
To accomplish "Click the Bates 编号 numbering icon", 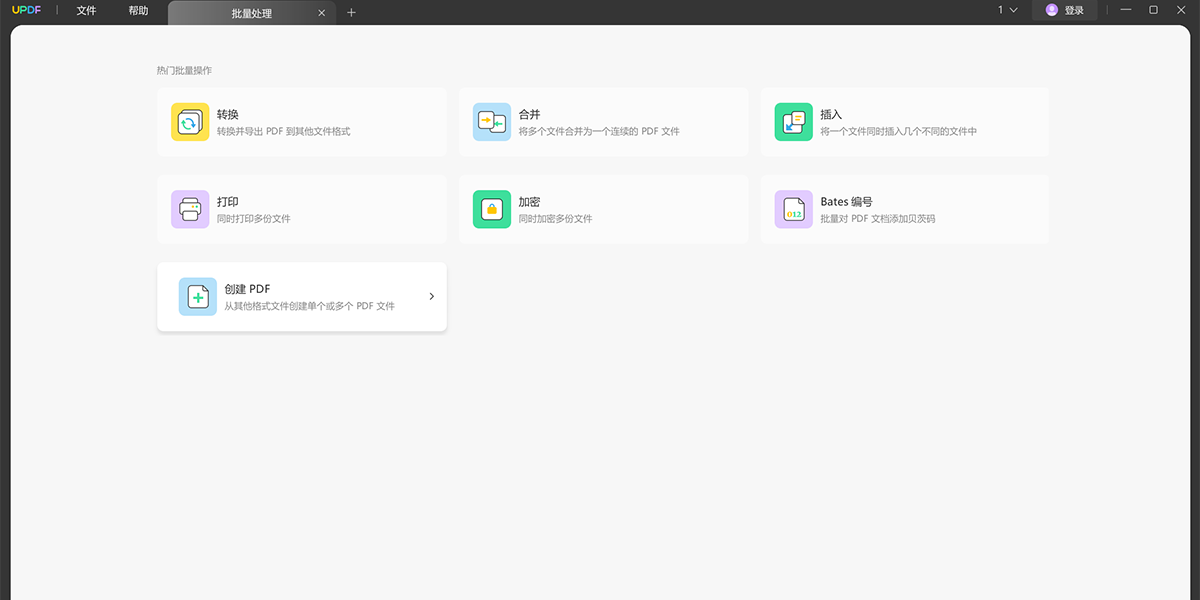I will pyautogui.click(x=794, y=209).
